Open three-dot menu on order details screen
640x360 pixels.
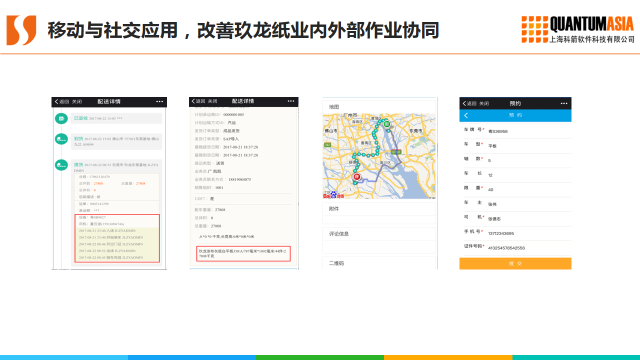coord(291,101)
